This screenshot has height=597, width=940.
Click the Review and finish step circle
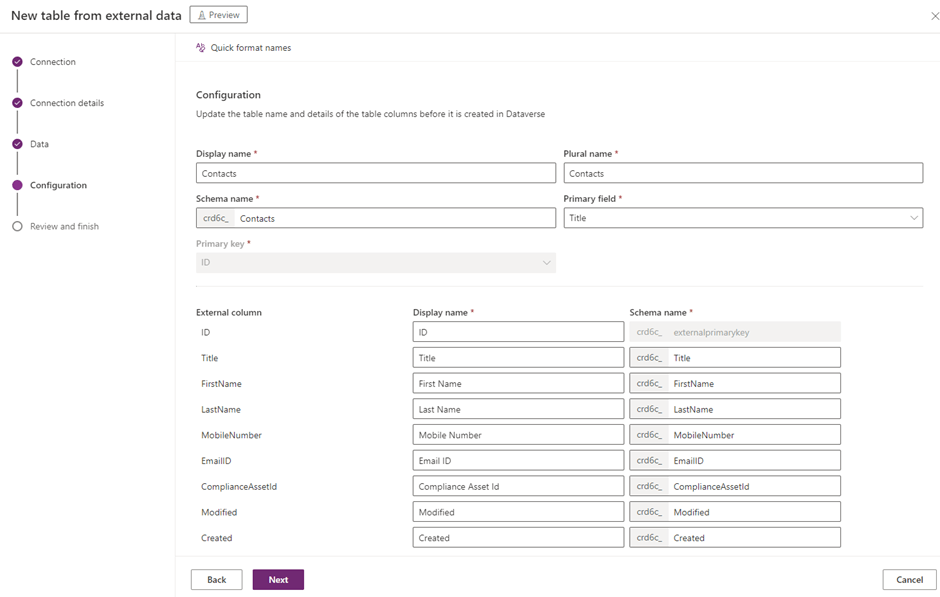[17, 226]
